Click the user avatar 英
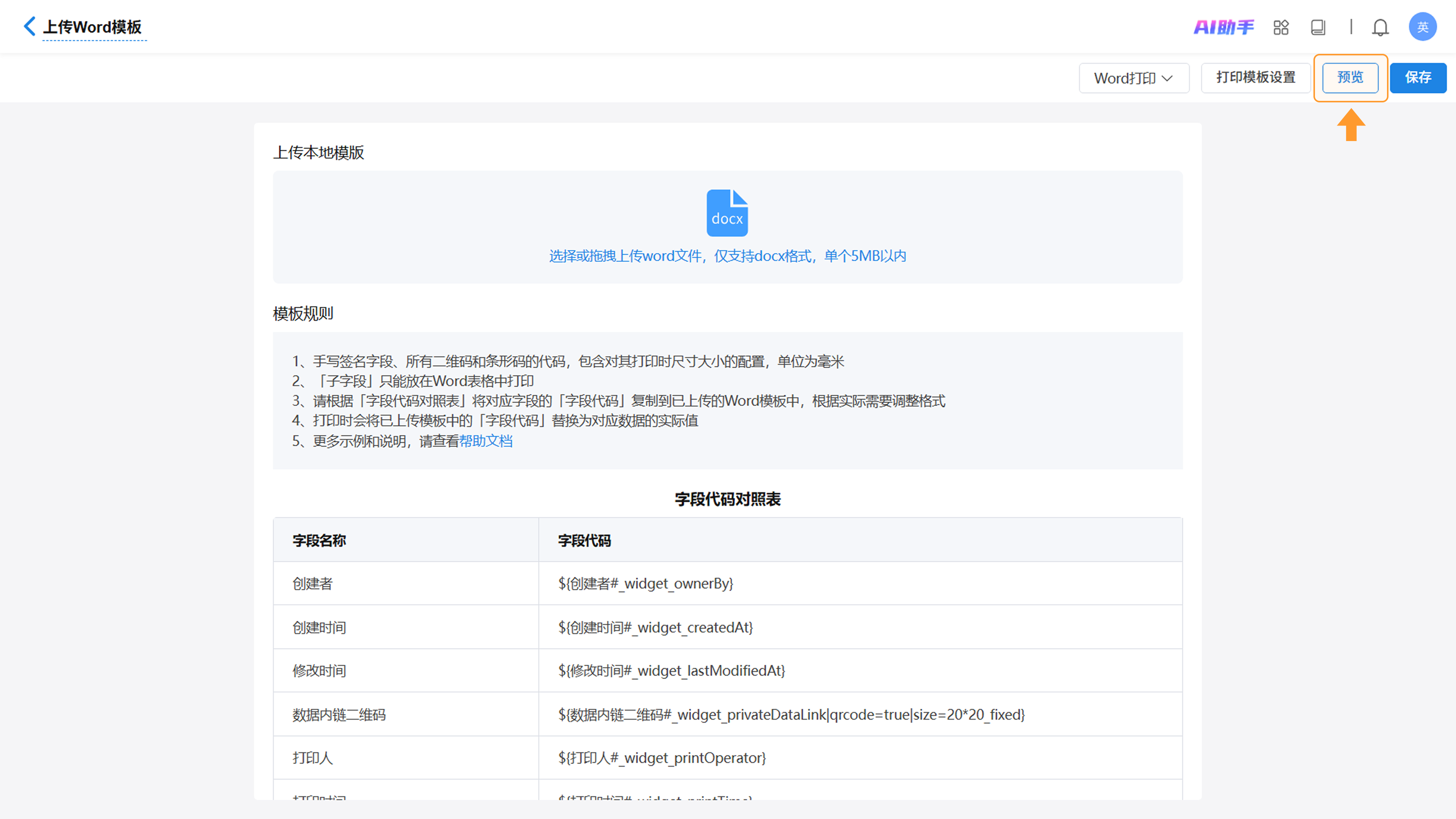1456x819 pixels. (1422, 27)
